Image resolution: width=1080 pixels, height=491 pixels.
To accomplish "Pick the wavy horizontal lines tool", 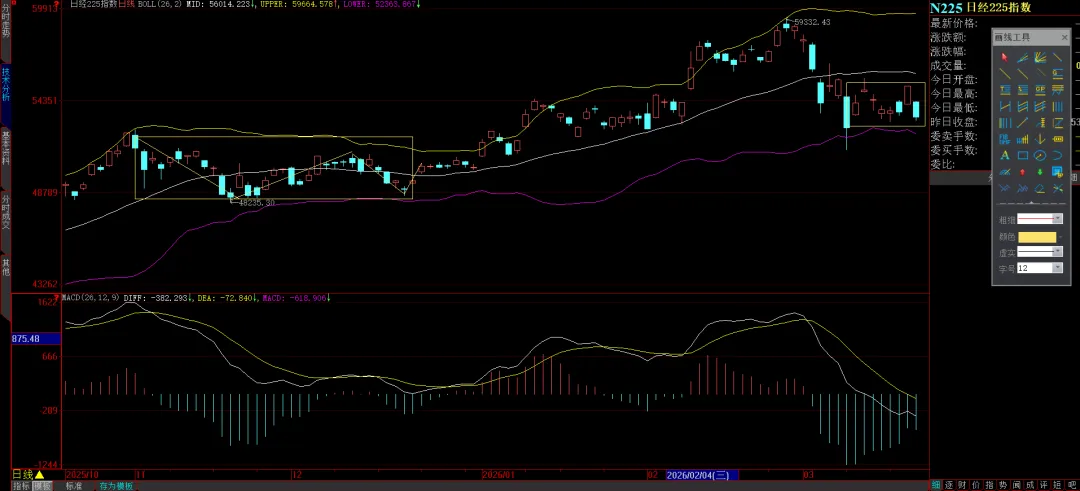I will 1057,89.
